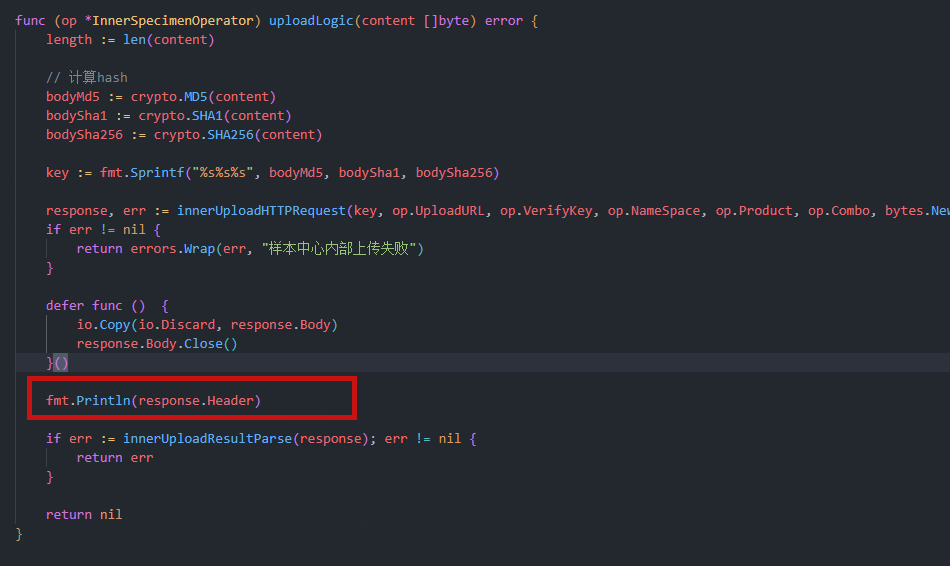This screenshot has width=950, height=566.
Task: Click the response.Body.Close() line
Action: [157, 344]
